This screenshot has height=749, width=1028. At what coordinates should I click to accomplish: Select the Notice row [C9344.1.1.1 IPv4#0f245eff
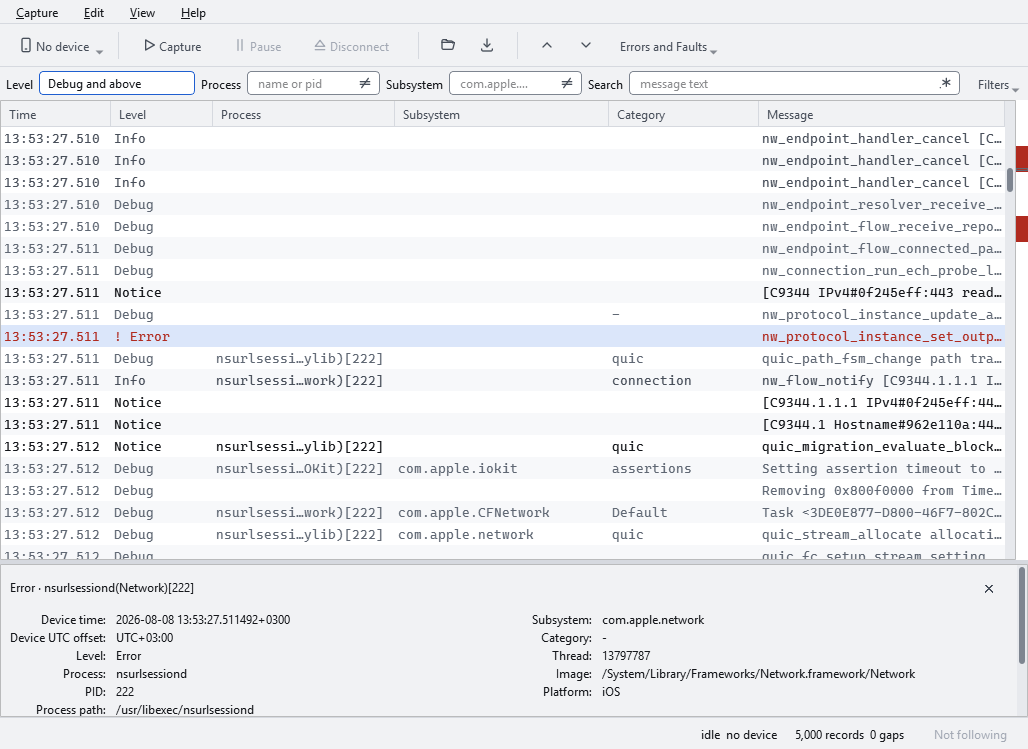point(502,403)
